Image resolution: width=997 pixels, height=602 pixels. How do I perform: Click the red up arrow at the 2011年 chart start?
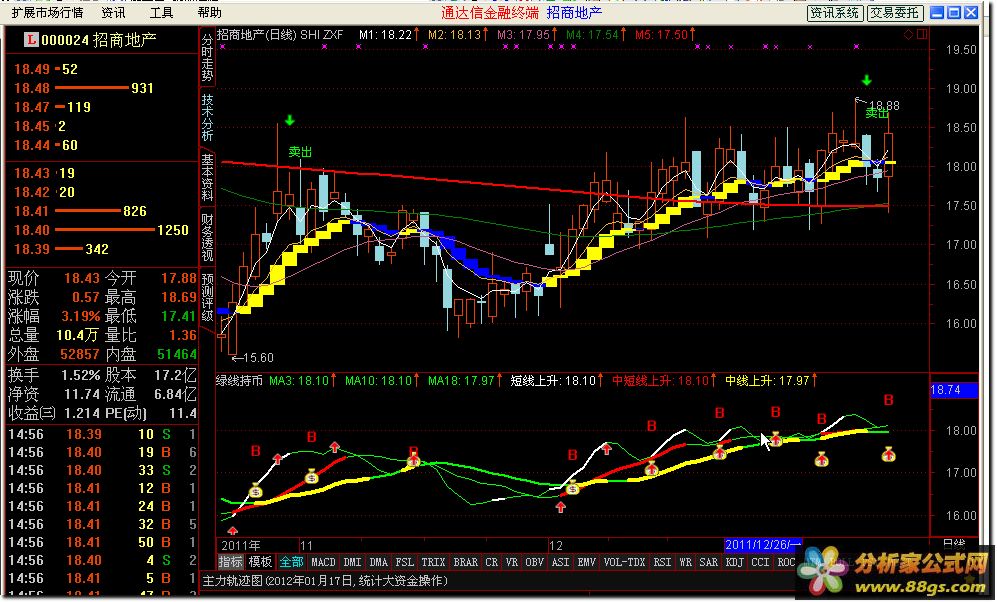(x=233, y=530)
